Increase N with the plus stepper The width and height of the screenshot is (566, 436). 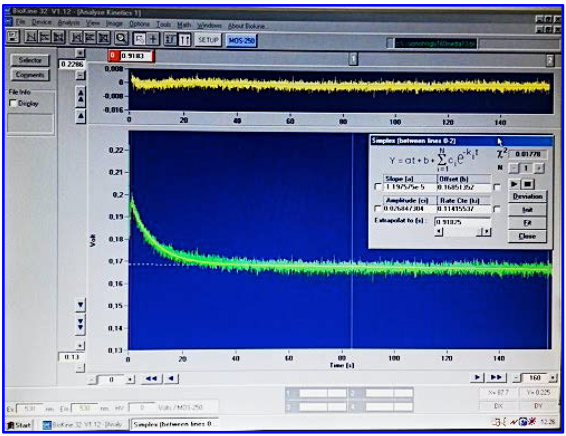(539, 168)
